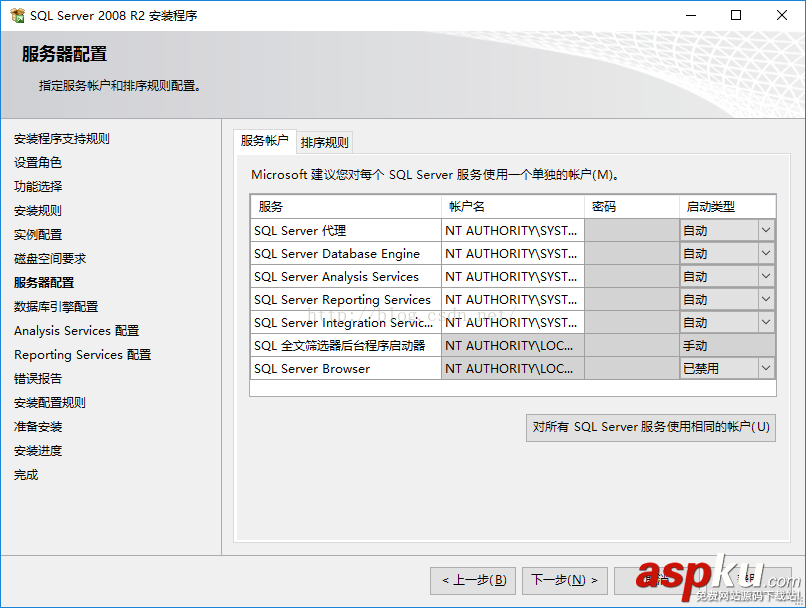Click the 下一步 button

564,580
